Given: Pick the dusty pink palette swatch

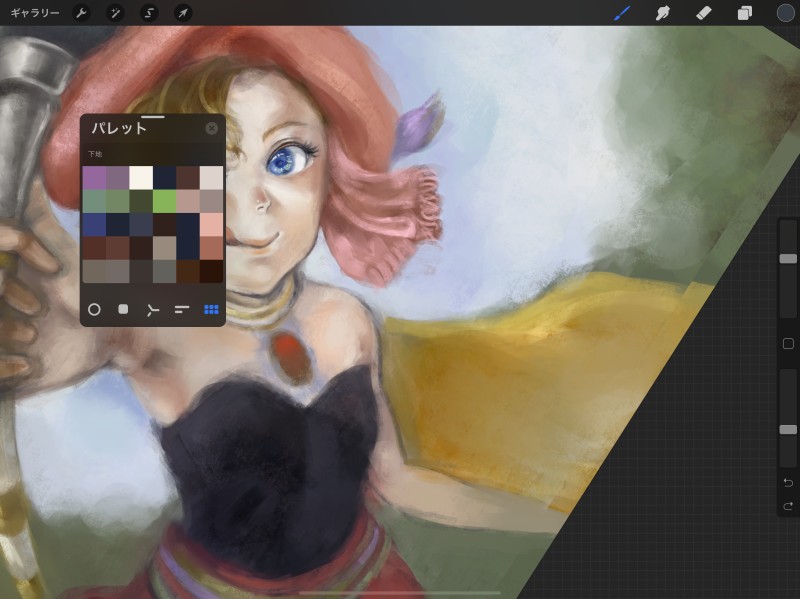Looking at the screenshot, I should click(188, 201).
